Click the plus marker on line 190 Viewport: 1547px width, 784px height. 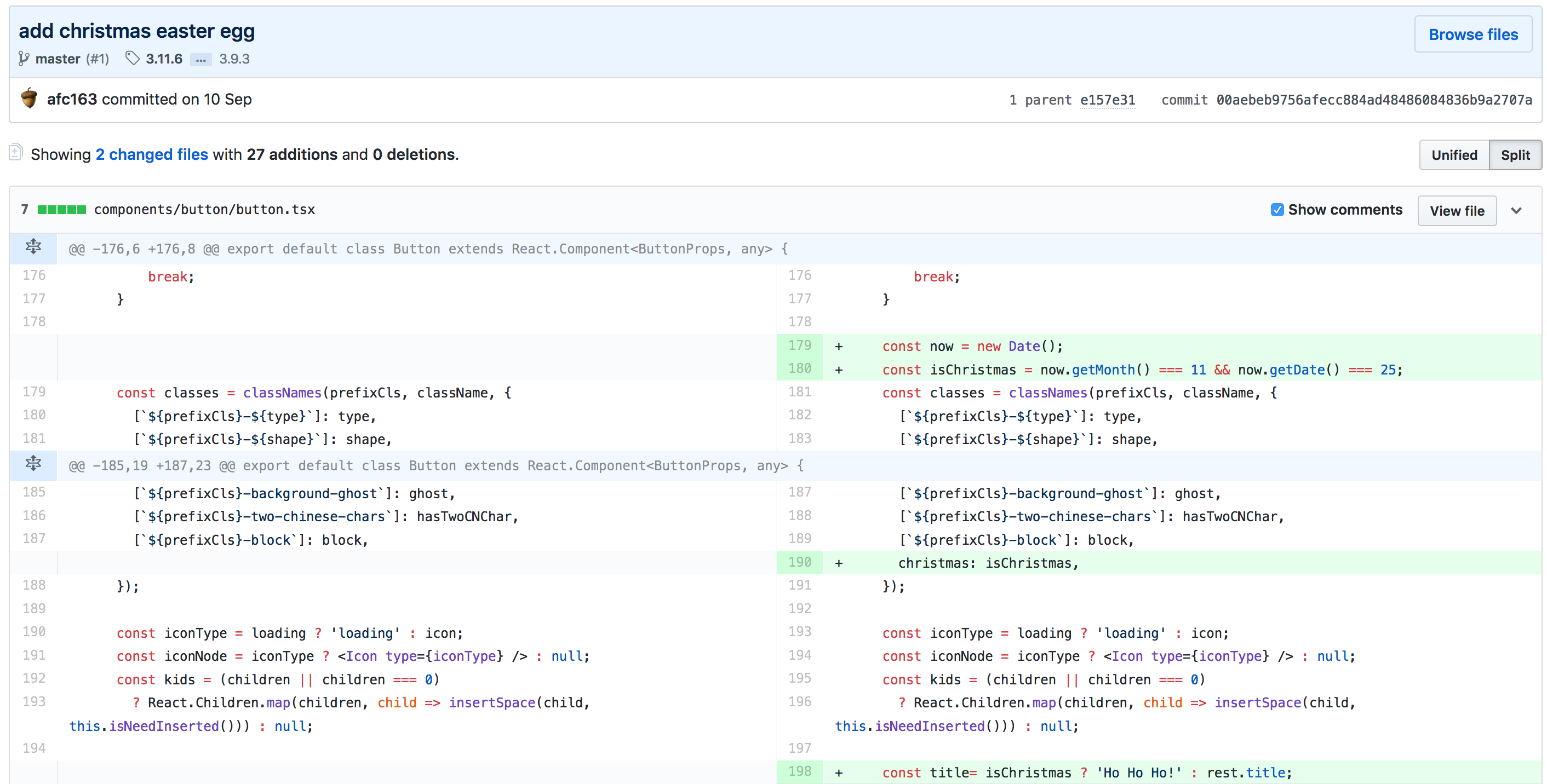pyautogui.click(x=838, y=563)
